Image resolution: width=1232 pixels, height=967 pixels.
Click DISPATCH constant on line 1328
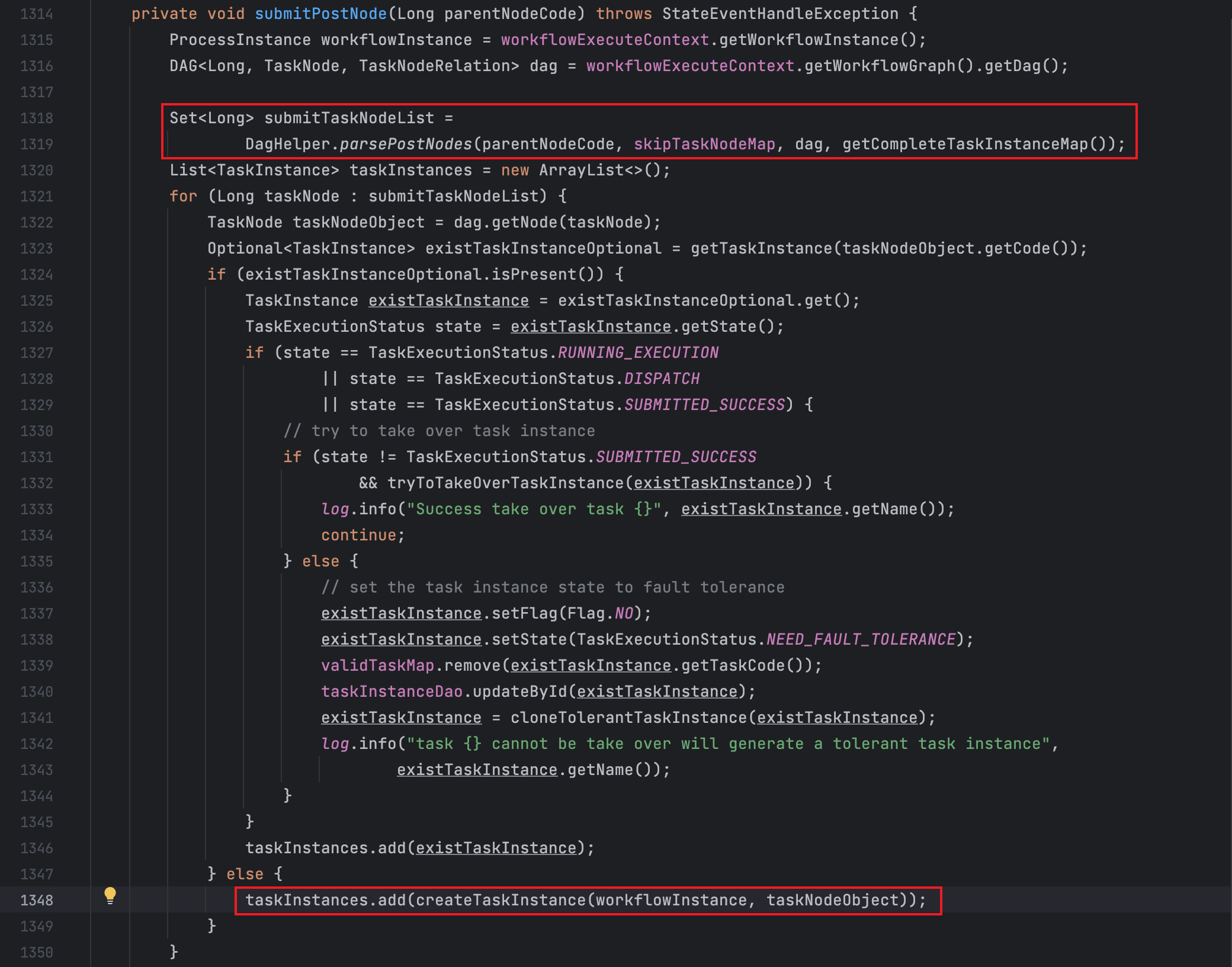[x=662, y=379]
